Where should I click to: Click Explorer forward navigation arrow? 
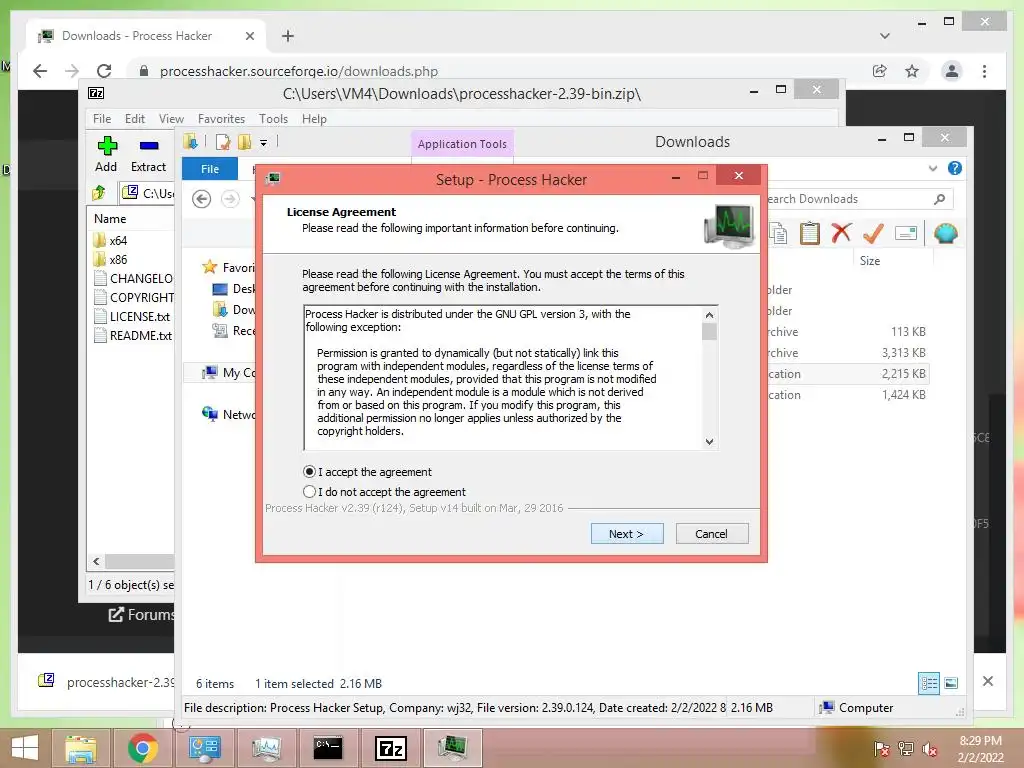pyautogui.click(x=230, y=199)
